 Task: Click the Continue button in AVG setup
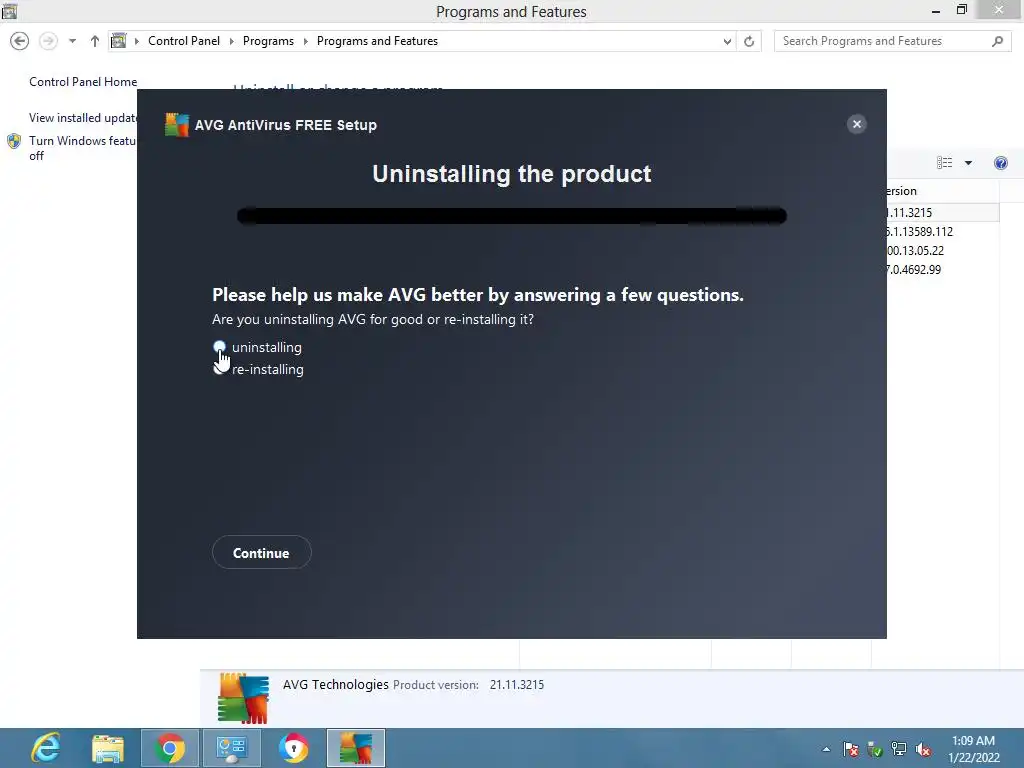tap(261, 552)
